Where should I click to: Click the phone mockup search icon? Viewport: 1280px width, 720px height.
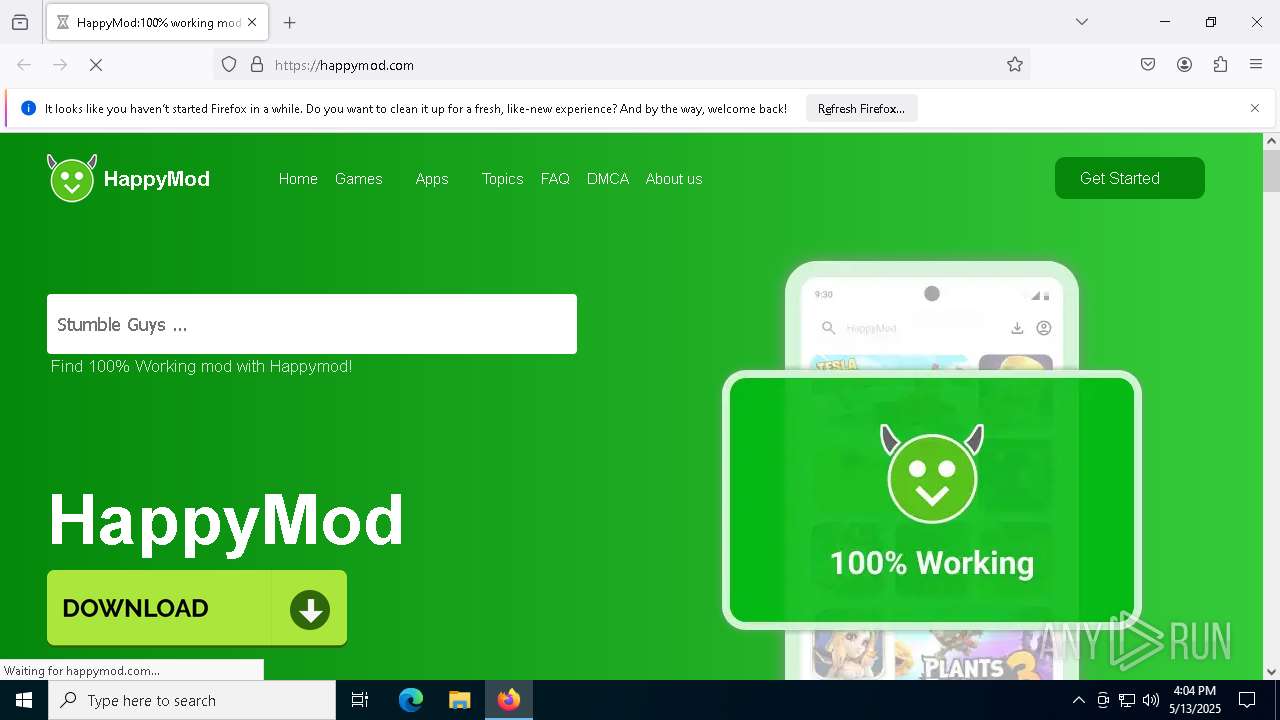click(828, 328)
